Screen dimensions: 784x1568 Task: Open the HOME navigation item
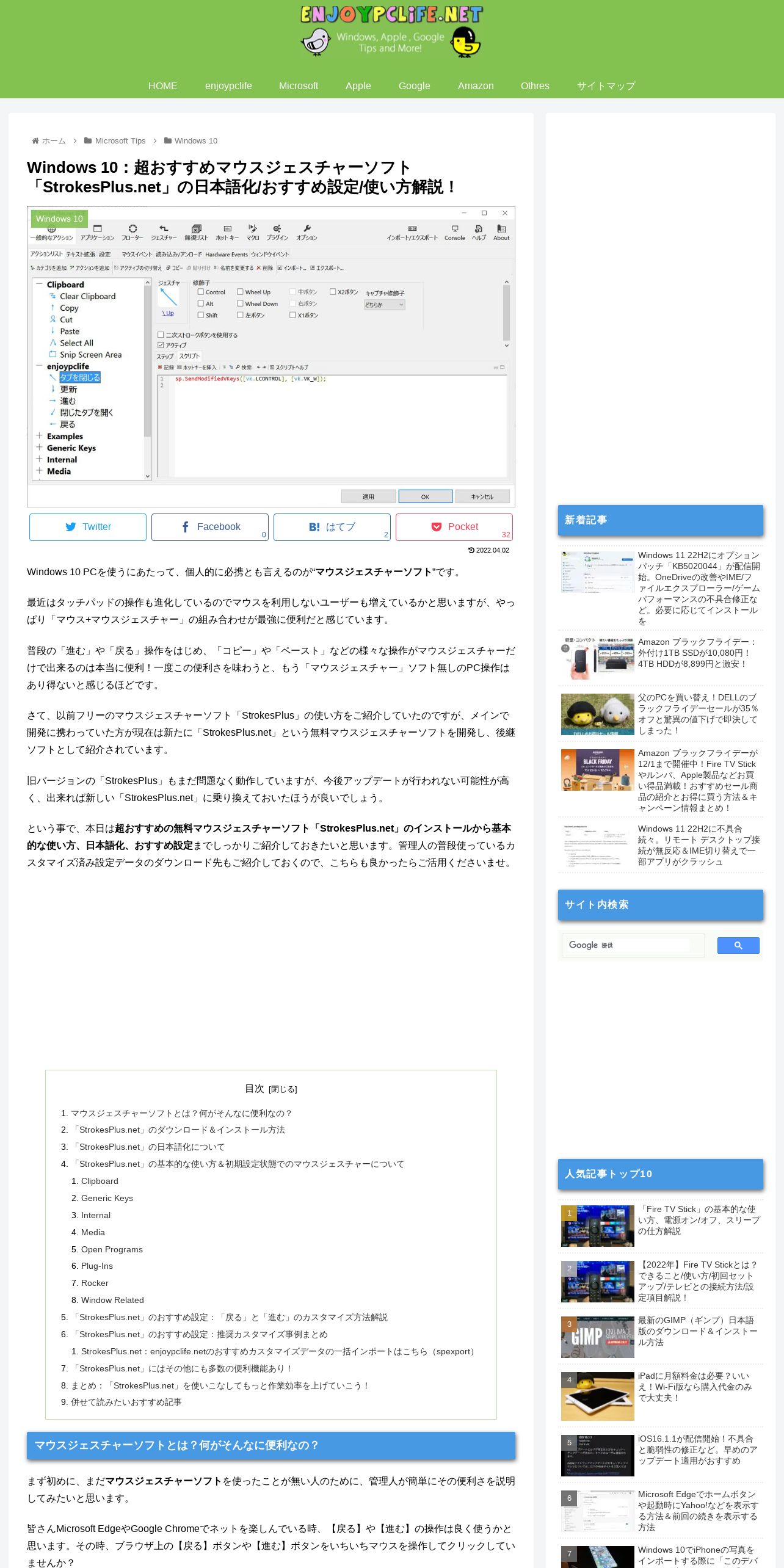(162, 86)
